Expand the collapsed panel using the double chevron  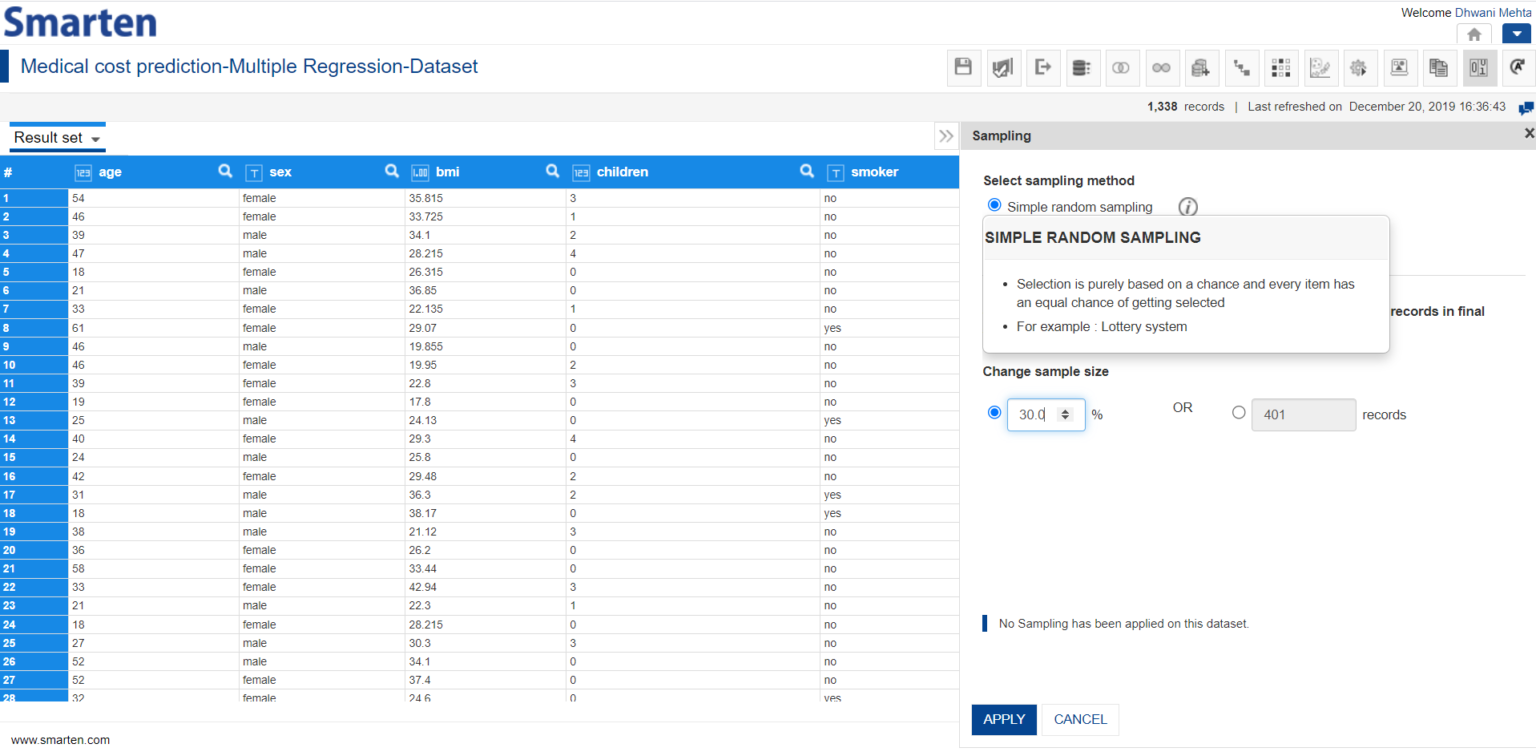[x=946, y=136]
